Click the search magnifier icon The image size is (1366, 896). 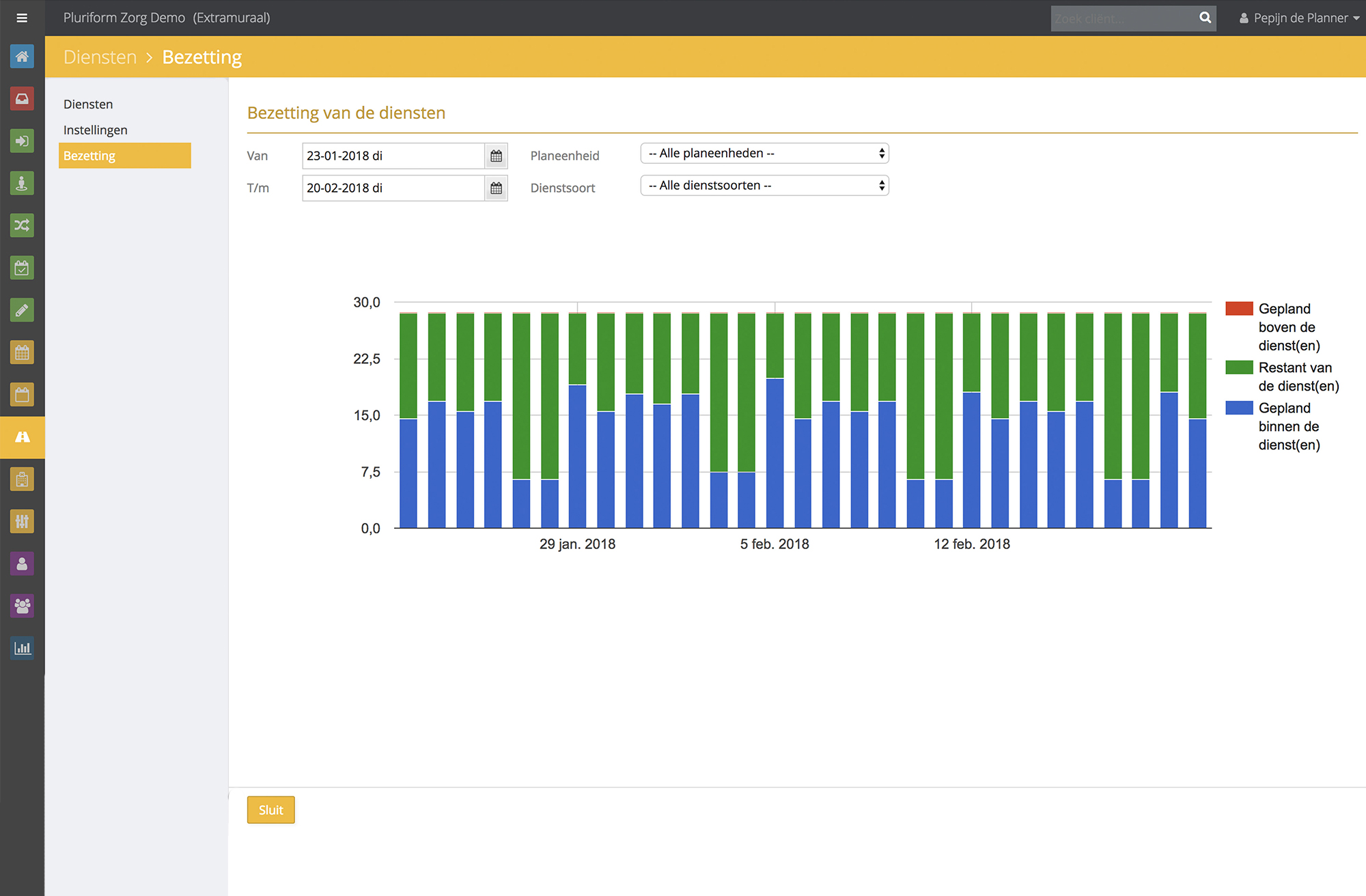pos(1205,18)
